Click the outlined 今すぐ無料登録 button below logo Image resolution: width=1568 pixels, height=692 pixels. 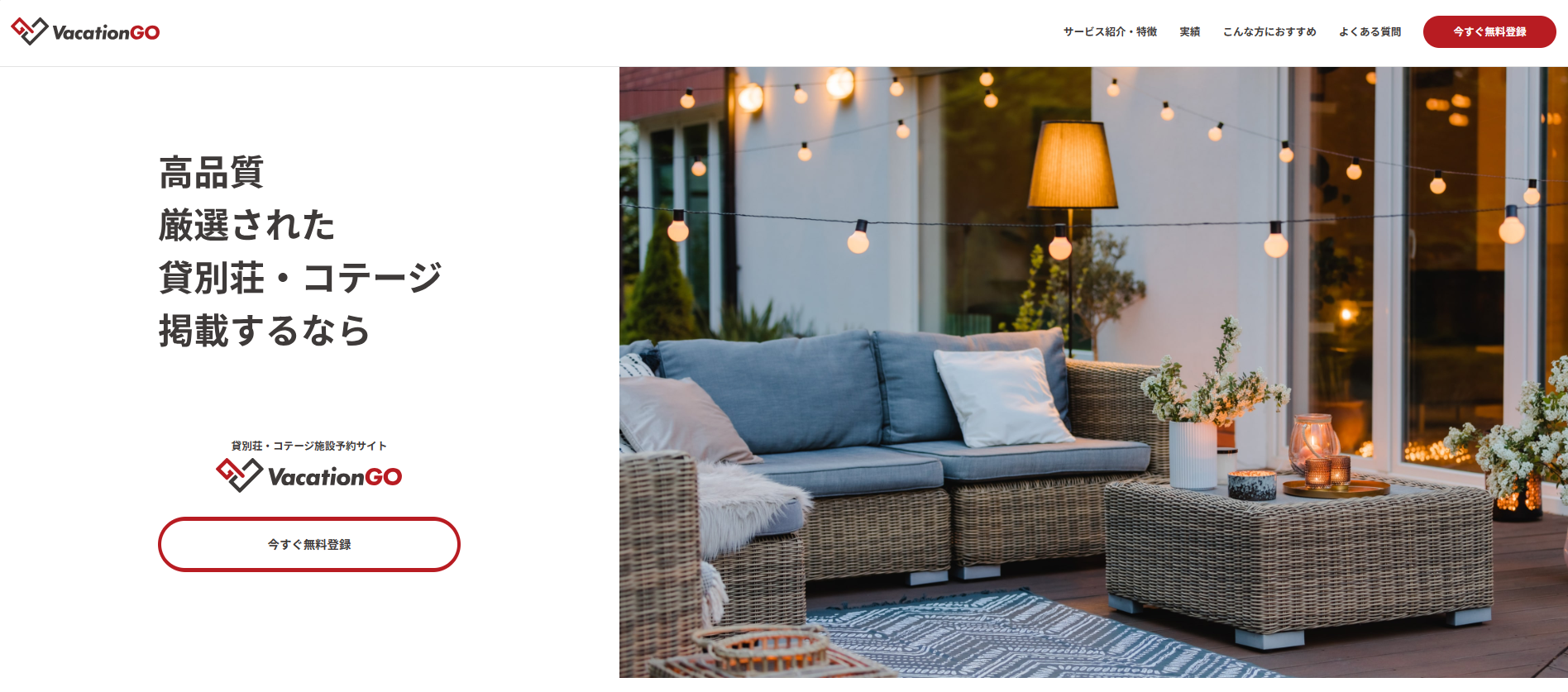309,544
